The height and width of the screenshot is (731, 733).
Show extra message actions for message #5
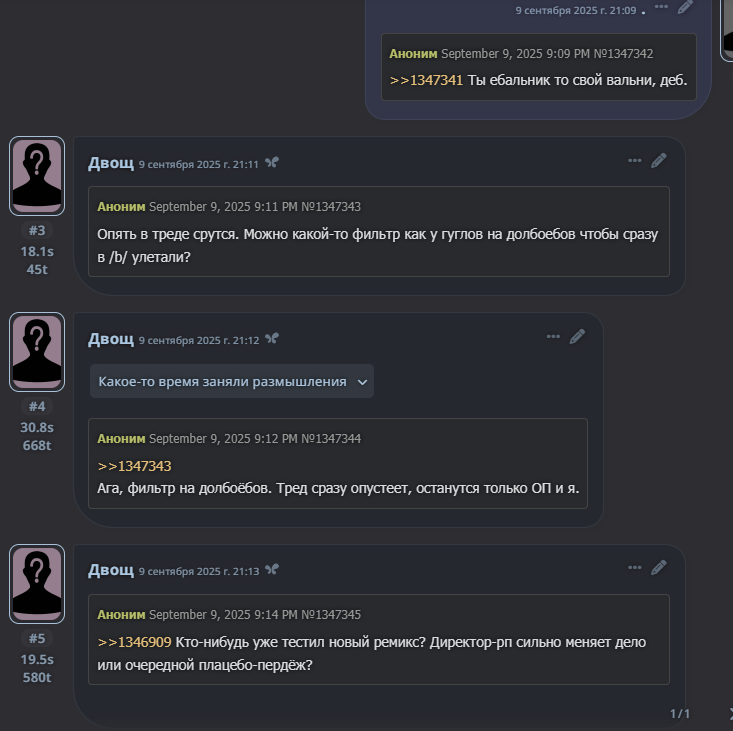pyautogui.click(x=635, y=568)
